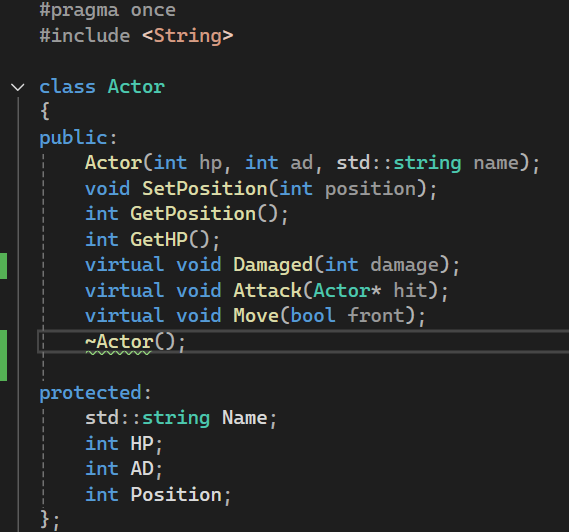Image resolution: width=569 pixels, height=532 pixels.
Task: Click the green change marker beside Damaged line
Action: coord(3,266)
